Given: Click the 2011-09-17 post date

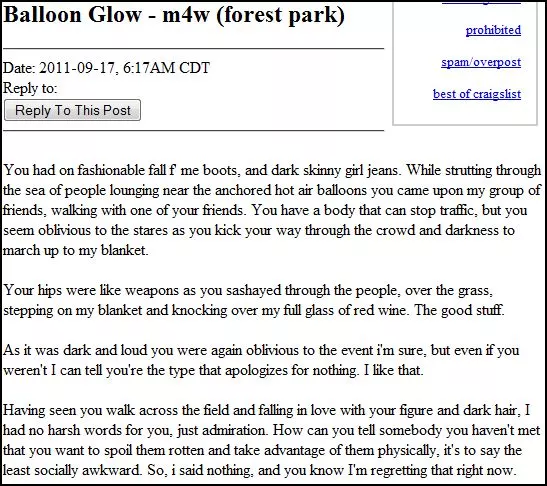Looking at the screenshot, I should pyautogui.click(x=77, y=68).
